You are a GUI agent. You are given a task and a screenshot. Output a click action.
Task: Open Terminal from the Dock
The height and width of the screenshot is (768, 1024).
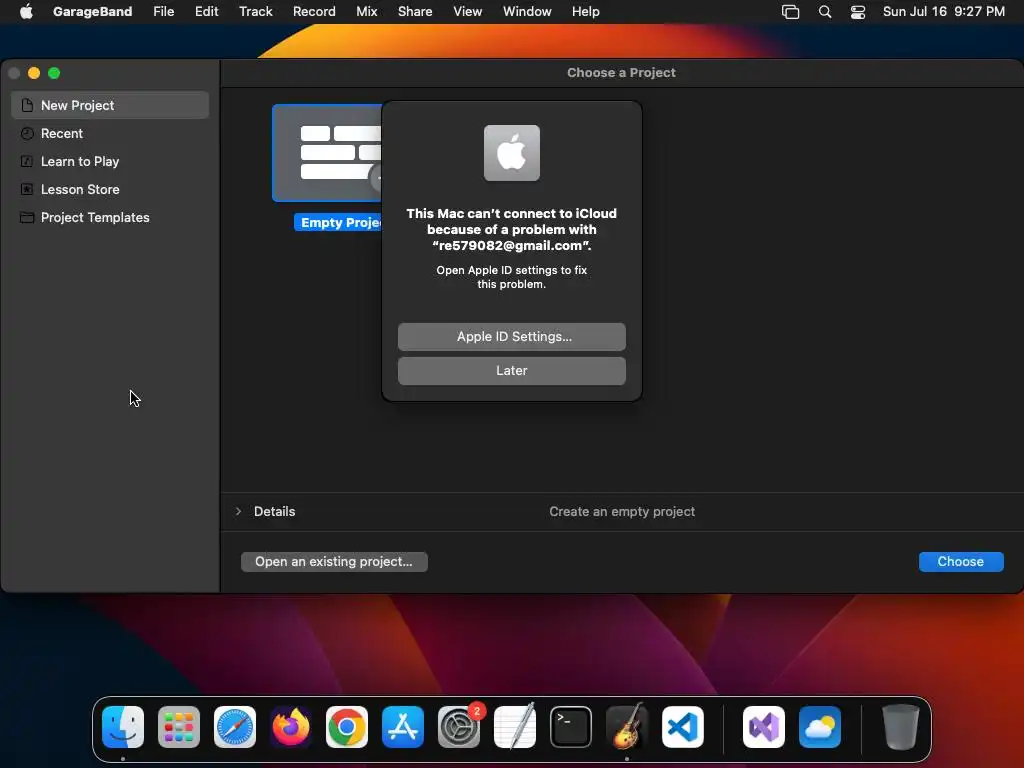(571, 727)
